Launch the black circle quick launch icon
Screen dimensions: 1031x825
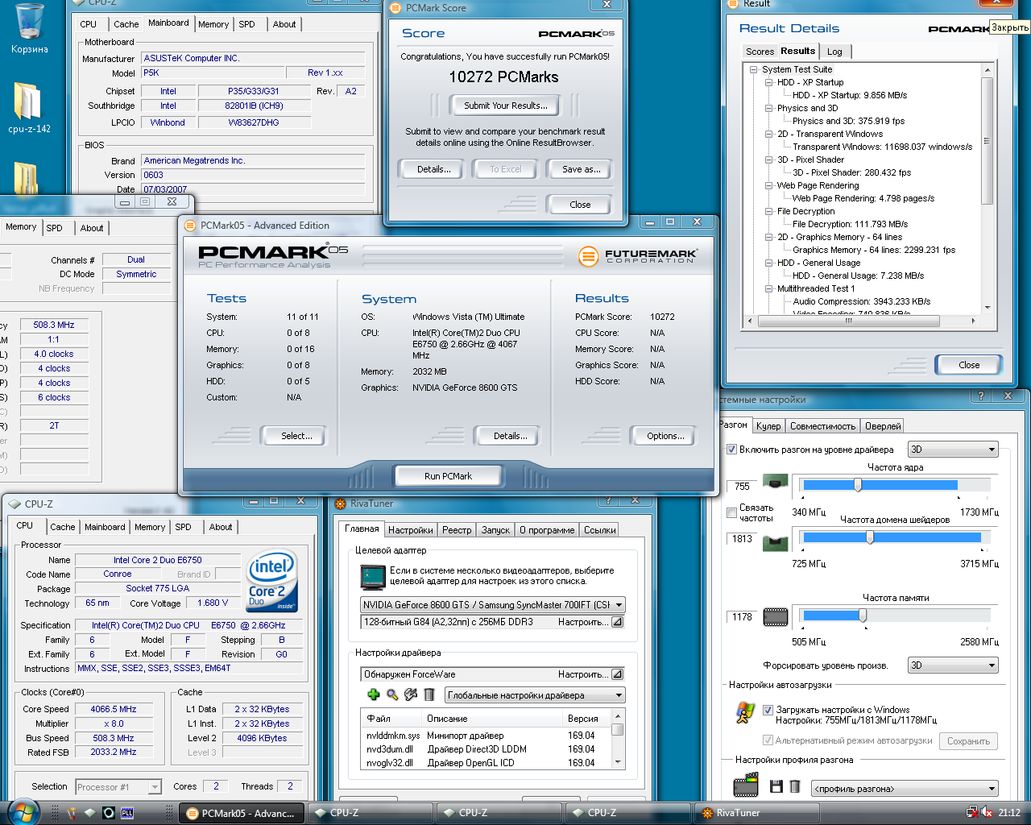point(108,813)
